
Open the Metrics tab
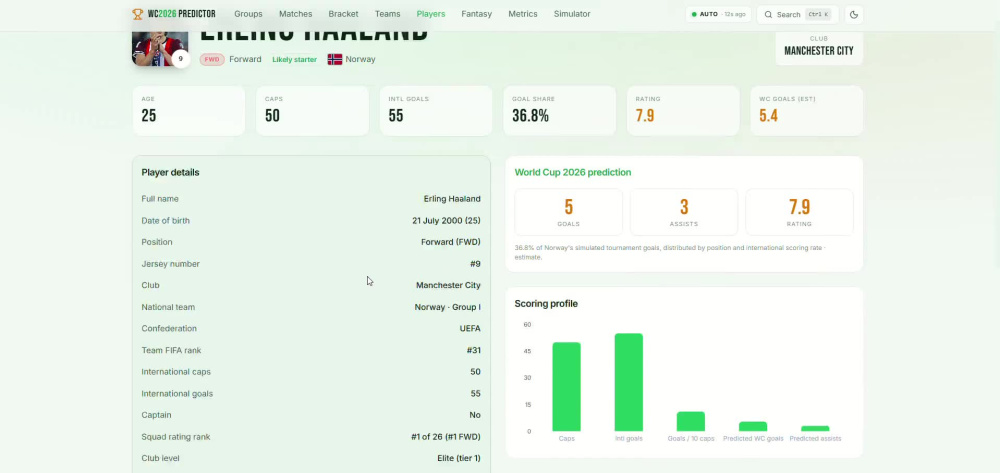click(523, 14)
